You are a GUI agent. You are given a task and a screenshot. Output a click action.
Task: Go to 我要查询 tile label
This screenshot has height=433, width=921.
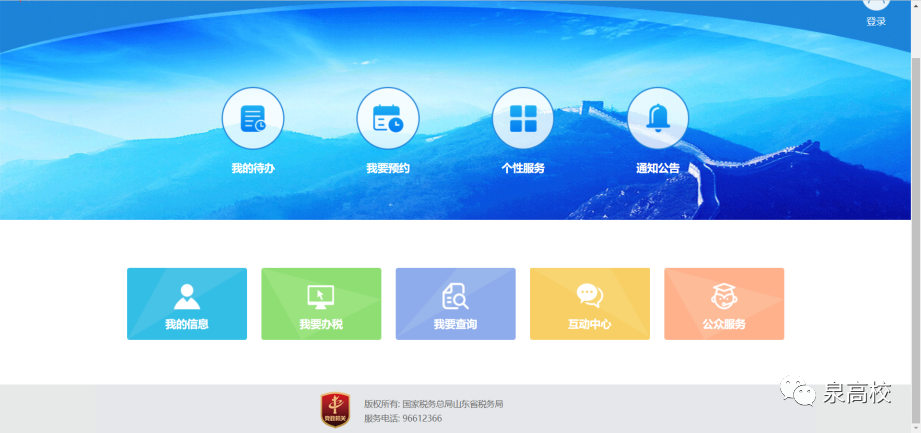[x=455, y=324]
